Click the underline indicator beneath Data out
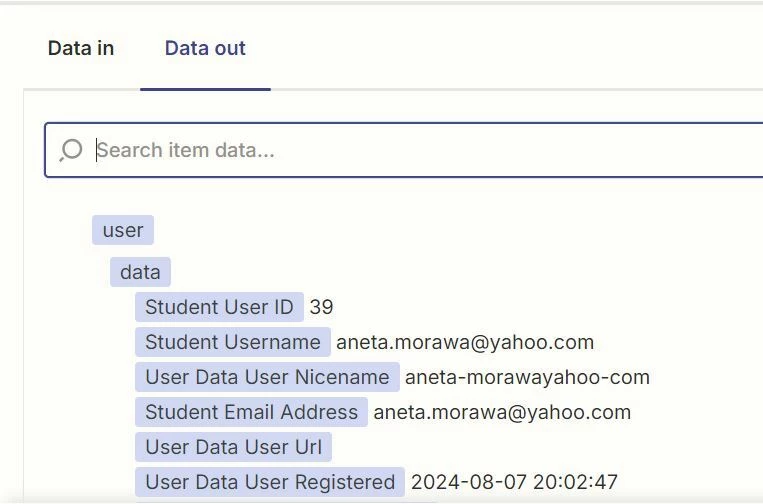 [205, 89]
